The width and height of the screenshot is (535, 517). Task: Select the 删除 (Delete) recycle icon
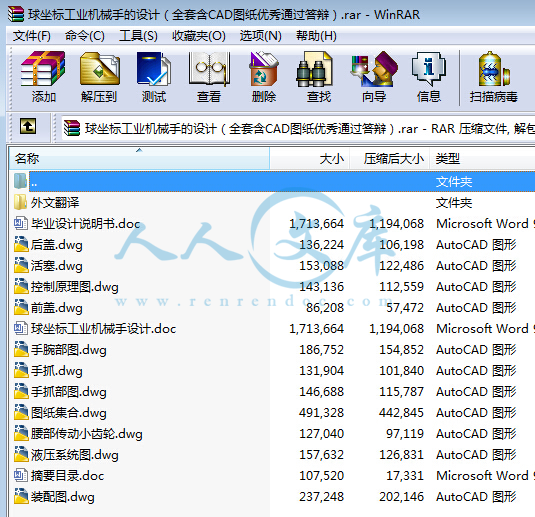point(264,77)
